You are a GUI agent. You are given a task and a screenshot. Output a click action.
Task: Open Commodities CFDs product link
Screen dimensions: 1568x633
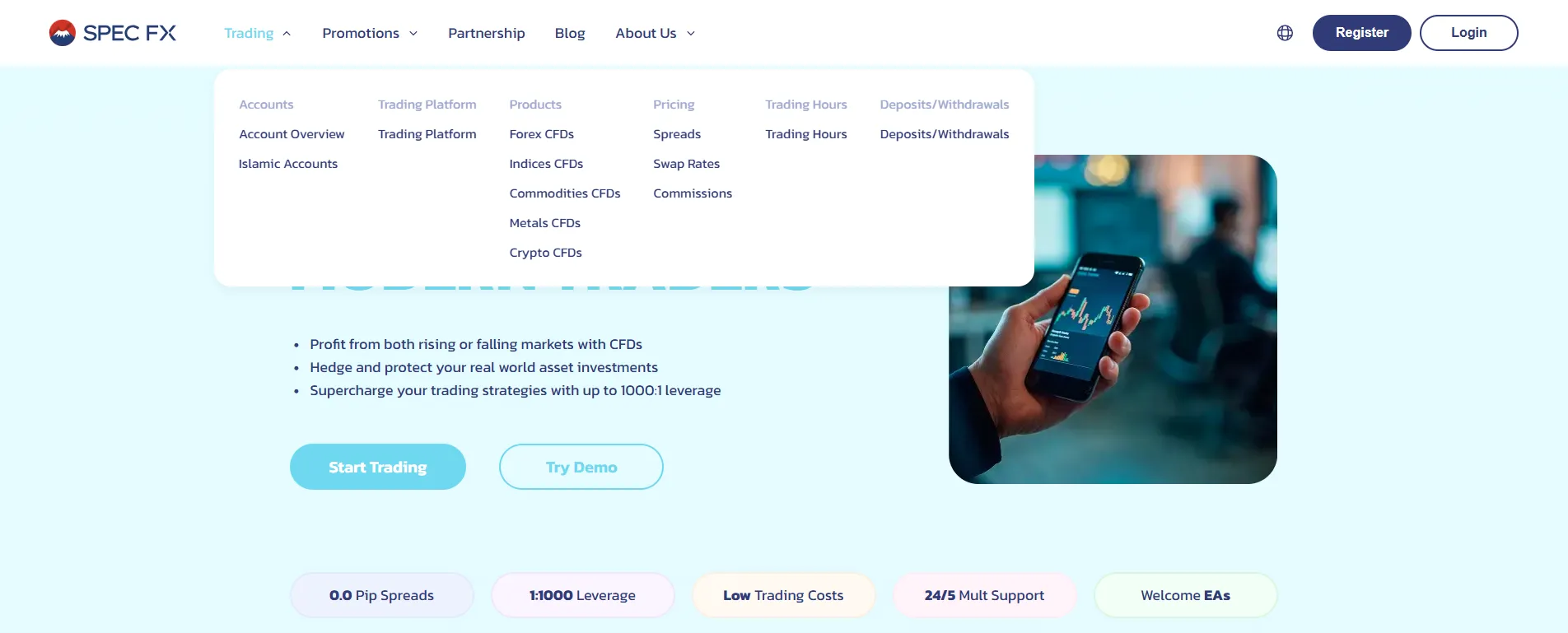(565, 193)
